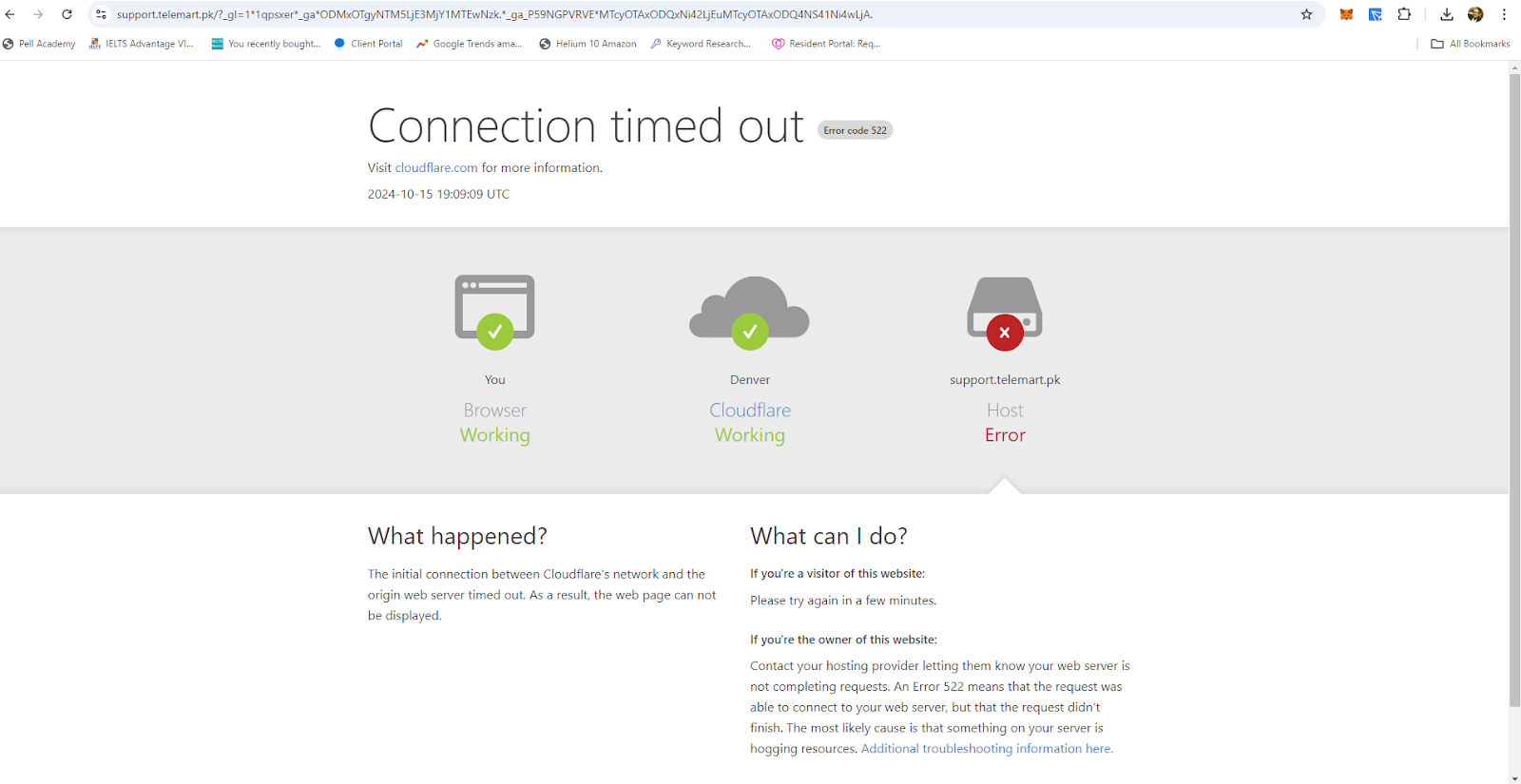The height and width of the screenshot is (784, 1521).
Task: Click Please try again in a few minutes
Action: [843, 601]
